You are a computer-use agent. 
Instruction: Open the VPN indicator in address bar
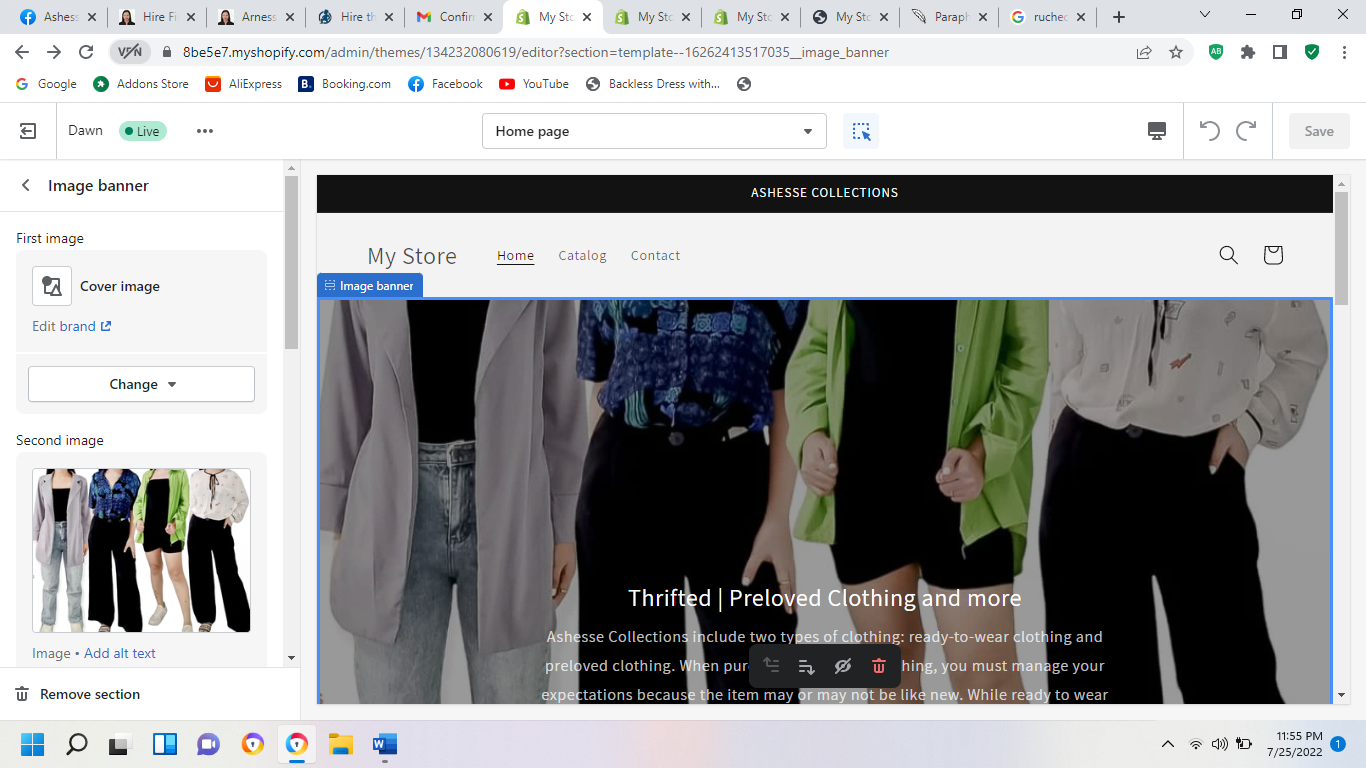pyautogui.click(x=130, y=52)
